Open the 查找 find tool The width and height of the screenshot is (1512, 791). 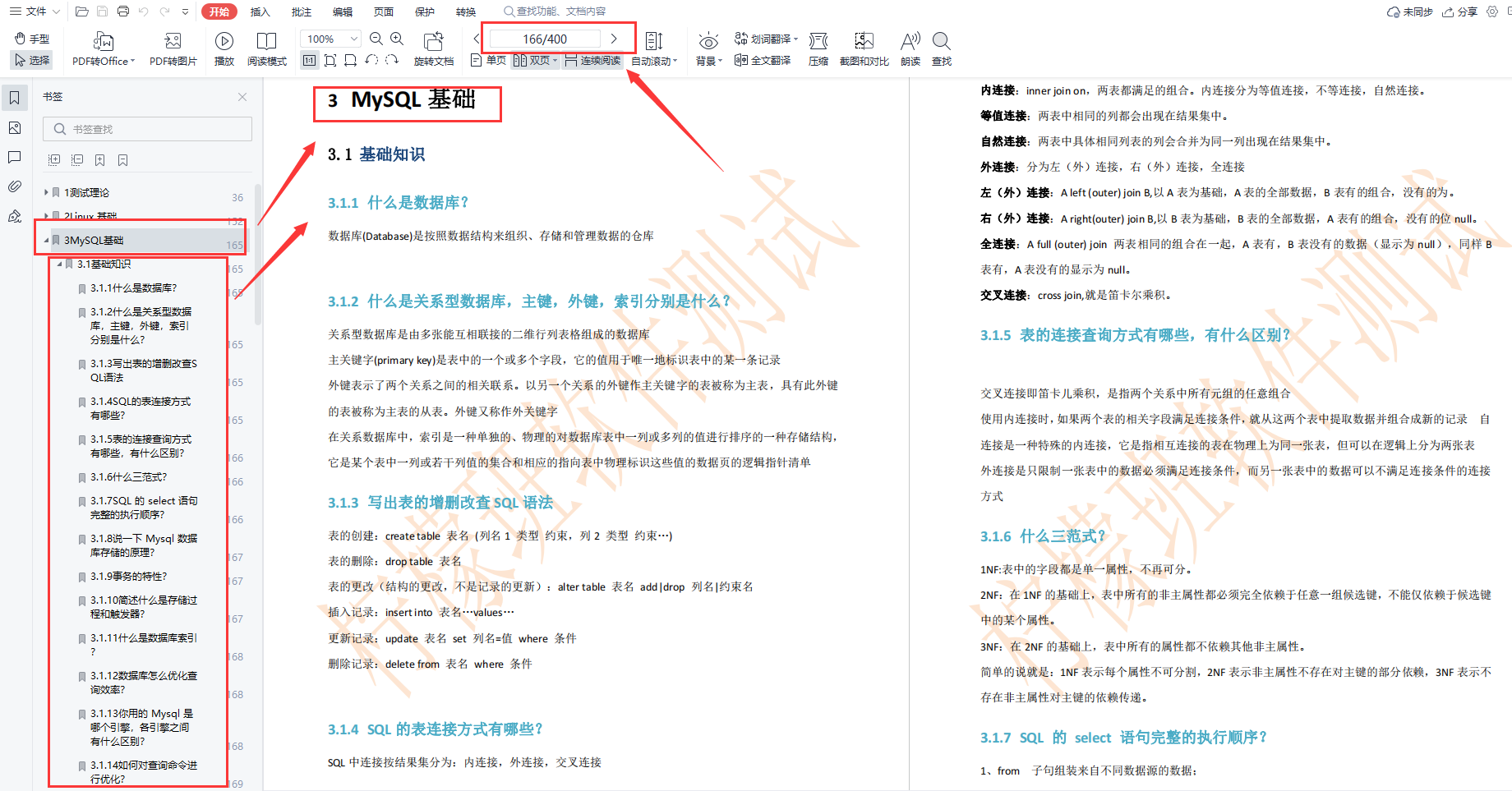(x=942, y=49)
